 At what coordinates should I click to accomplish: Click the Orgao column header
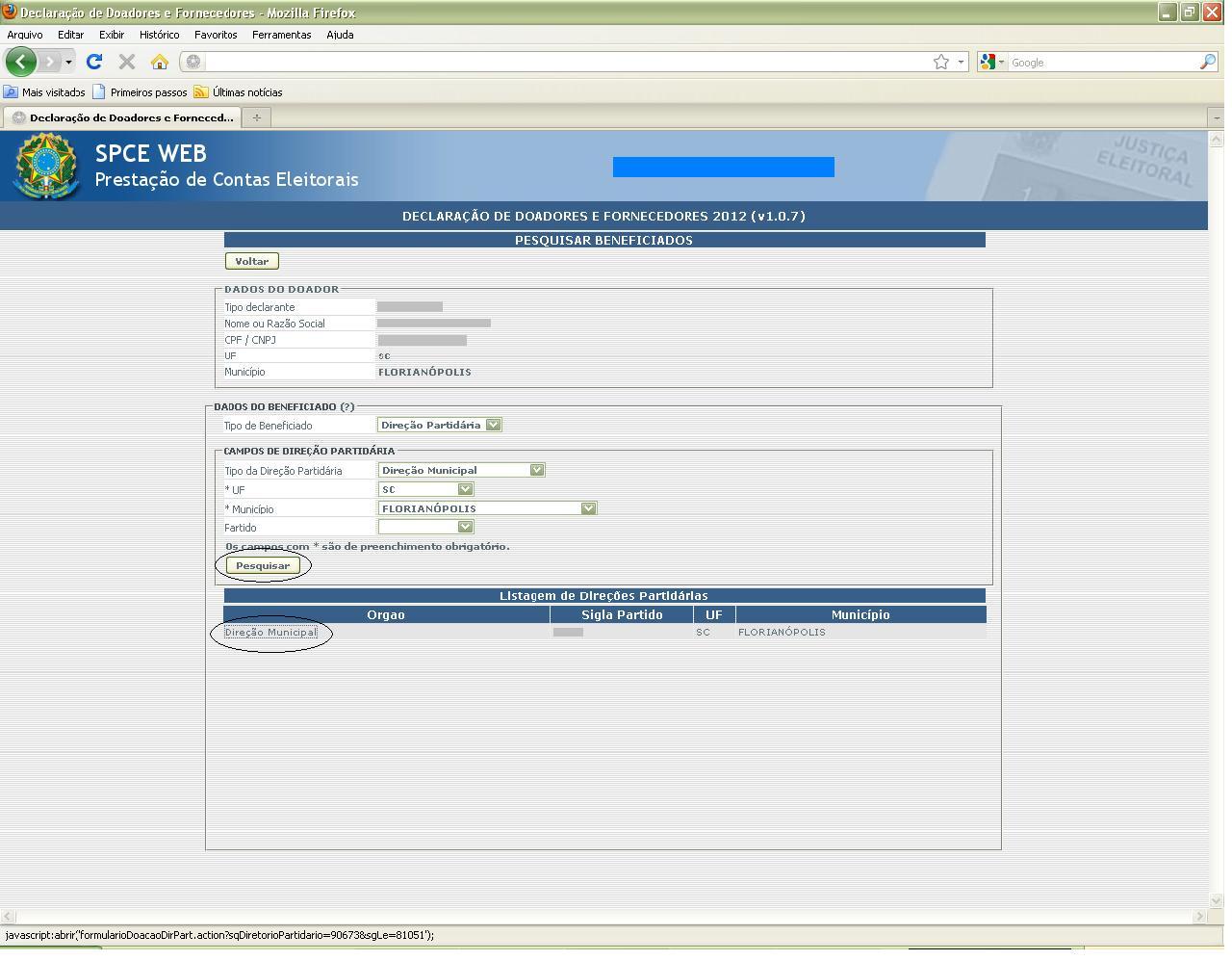386,614
